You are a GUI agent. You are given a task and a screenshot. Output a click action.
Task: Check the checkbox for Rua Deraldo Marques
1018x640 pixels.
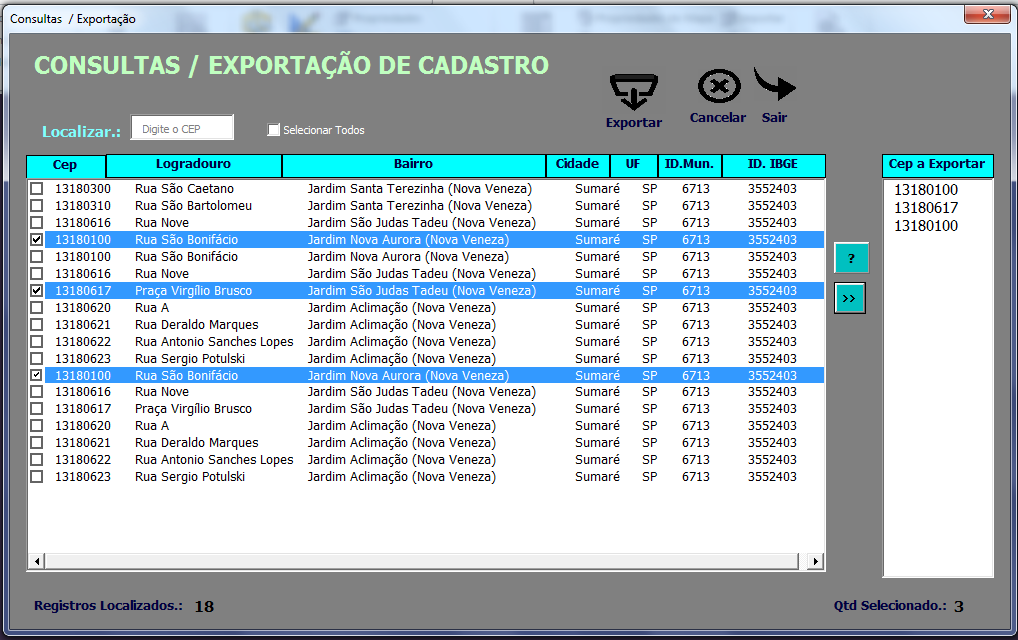[36, 324]
